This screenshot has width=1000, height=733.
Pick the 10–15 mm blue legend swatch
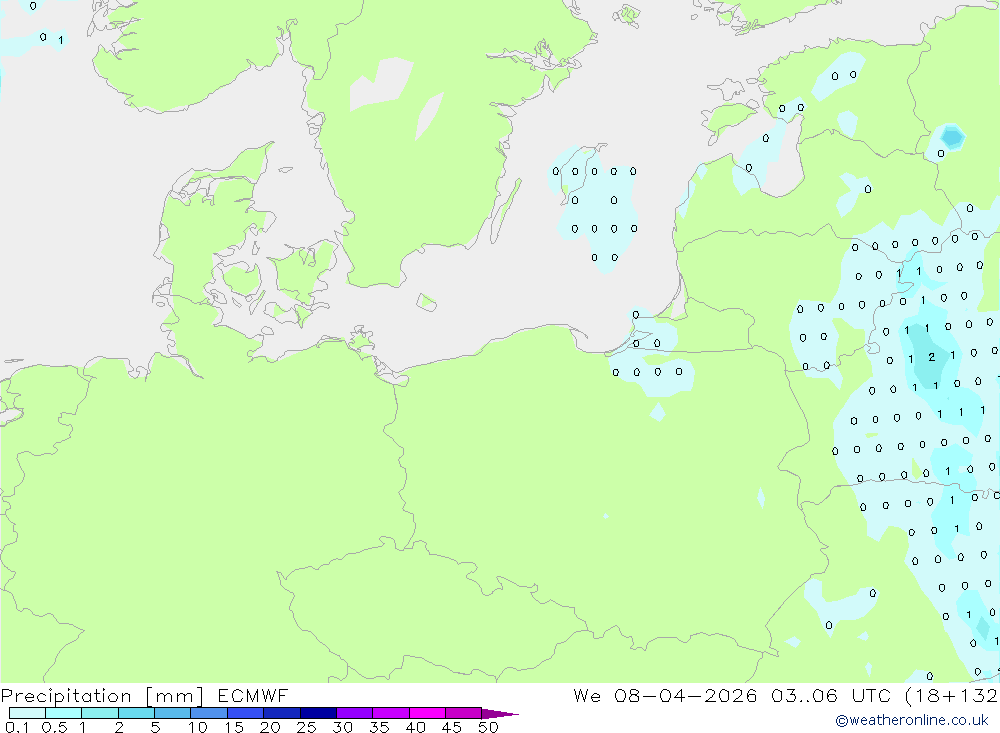coord(209,713)
